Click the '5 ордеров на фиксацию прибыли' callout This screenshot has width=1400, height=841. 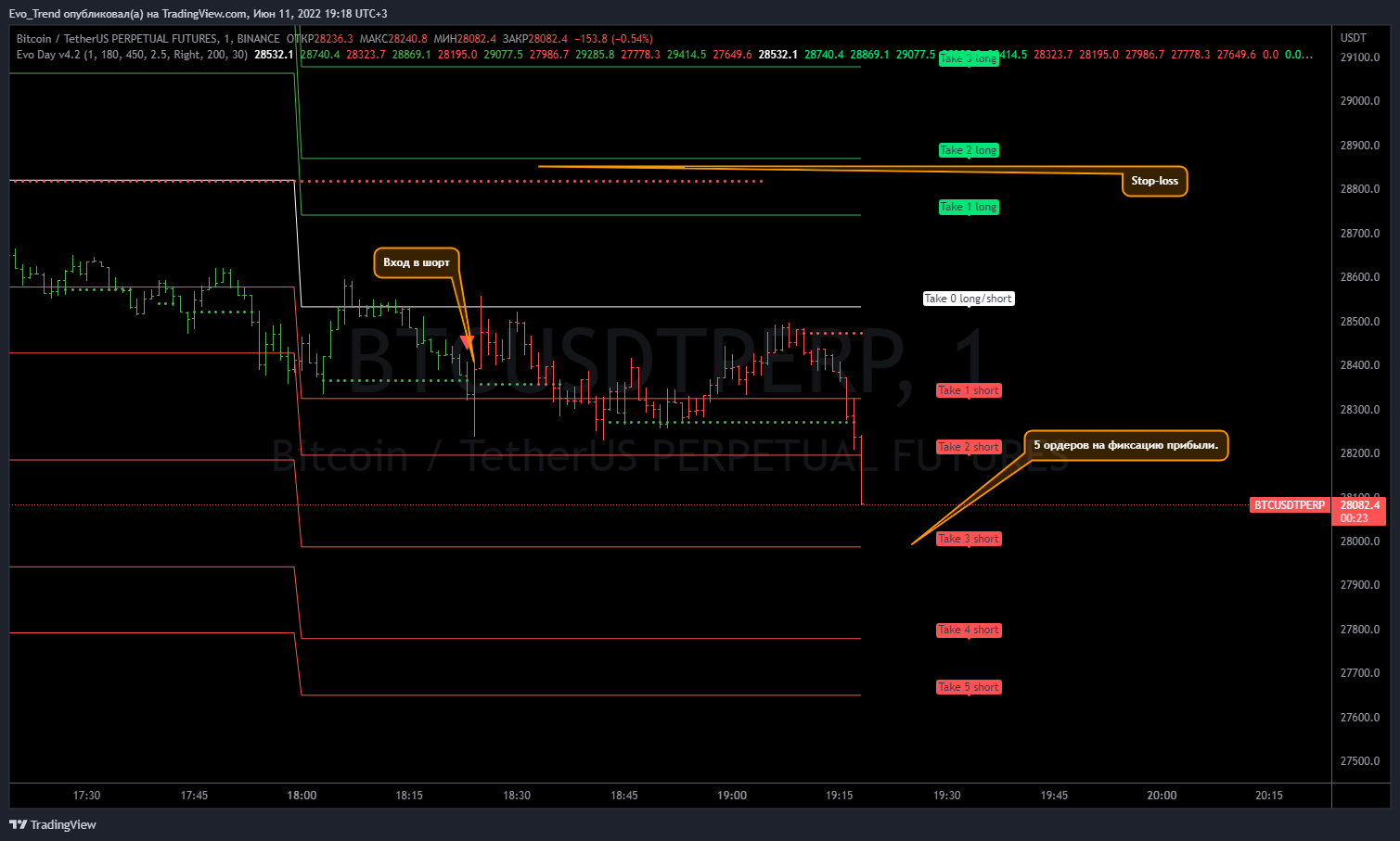1126,445
